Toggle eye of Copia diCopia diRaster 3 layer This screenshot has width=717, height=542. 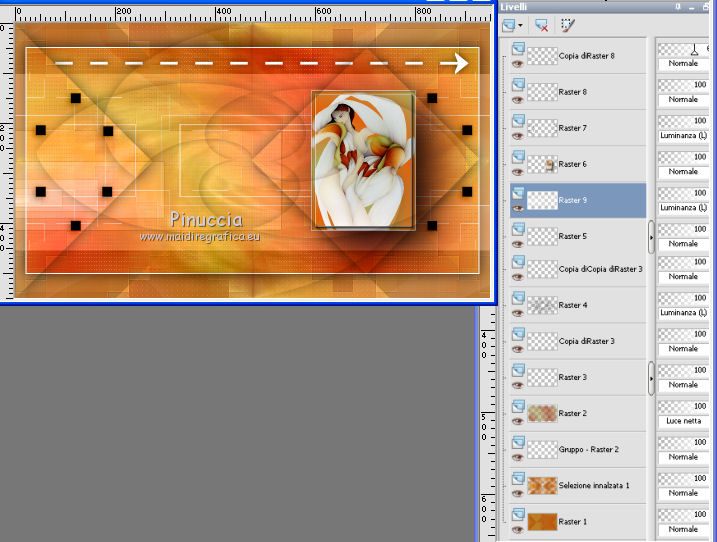point(518,277)
